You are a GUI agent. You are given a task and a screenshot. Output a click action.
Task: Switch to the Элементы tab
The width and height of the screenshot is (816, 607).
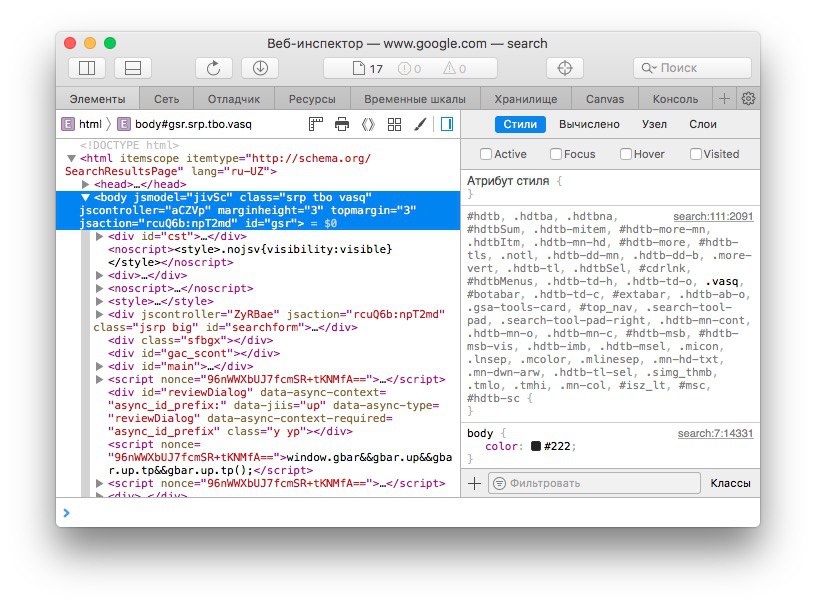click(x=97, y=98)
